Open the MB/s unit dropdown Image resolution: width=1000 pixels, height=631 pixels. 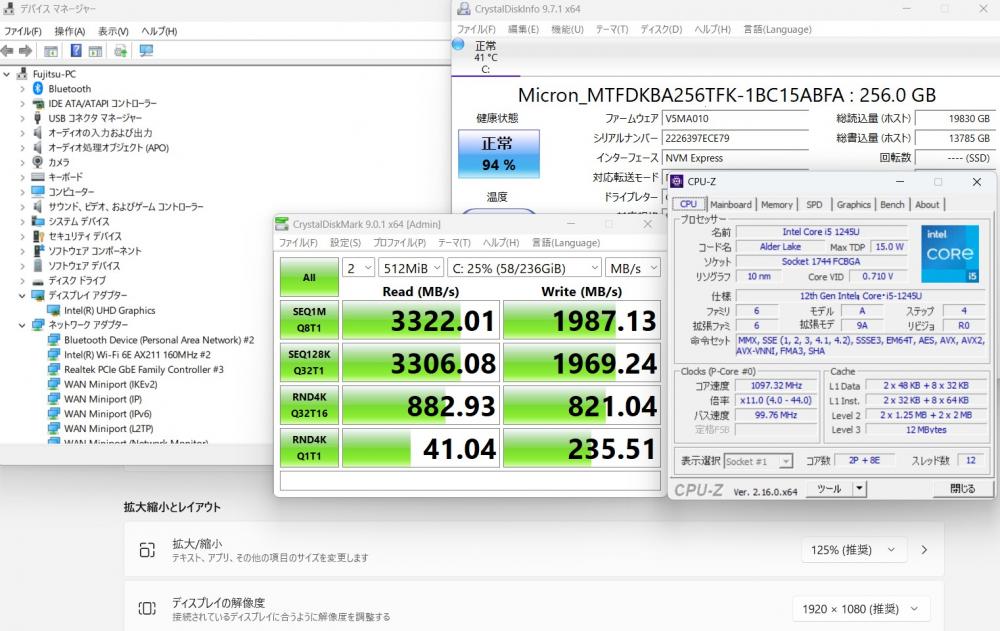tap(633, 268)
